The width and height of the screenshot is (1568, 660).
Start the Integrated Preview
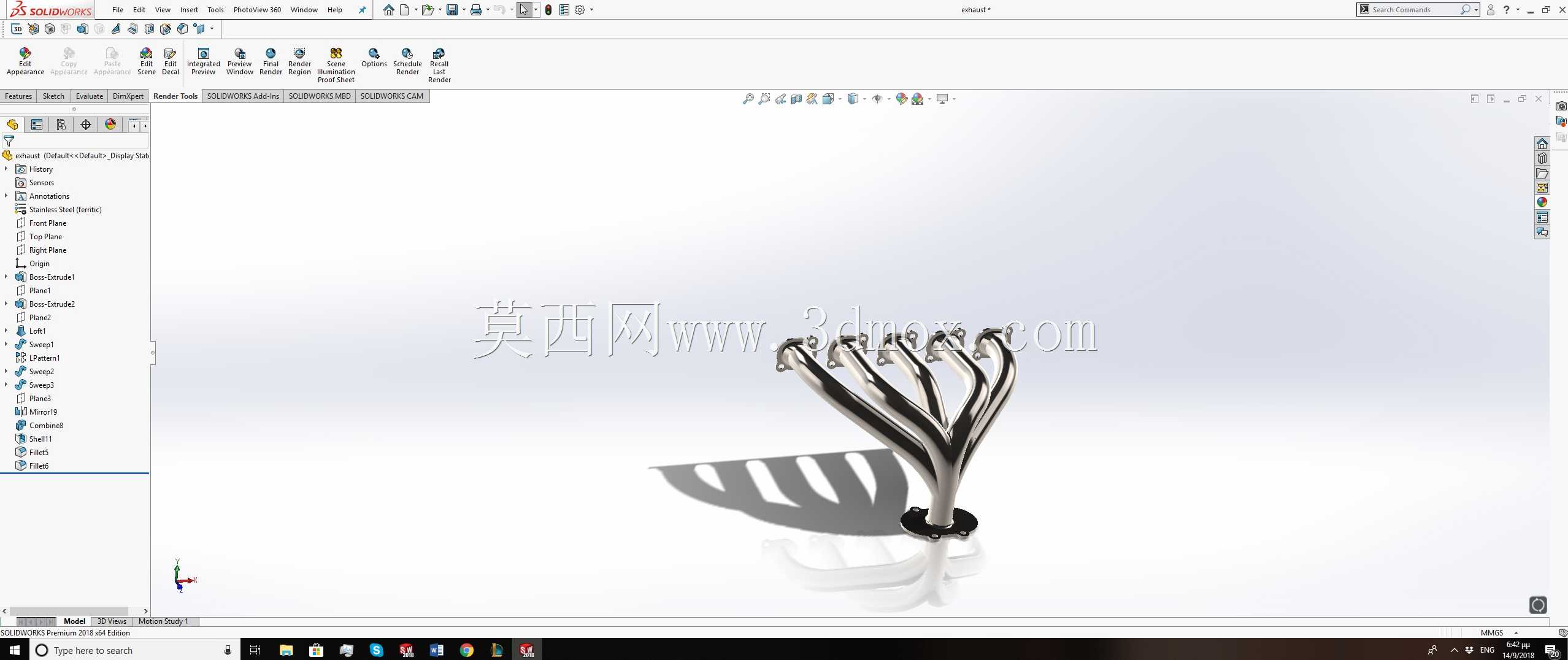coord(203,61)
